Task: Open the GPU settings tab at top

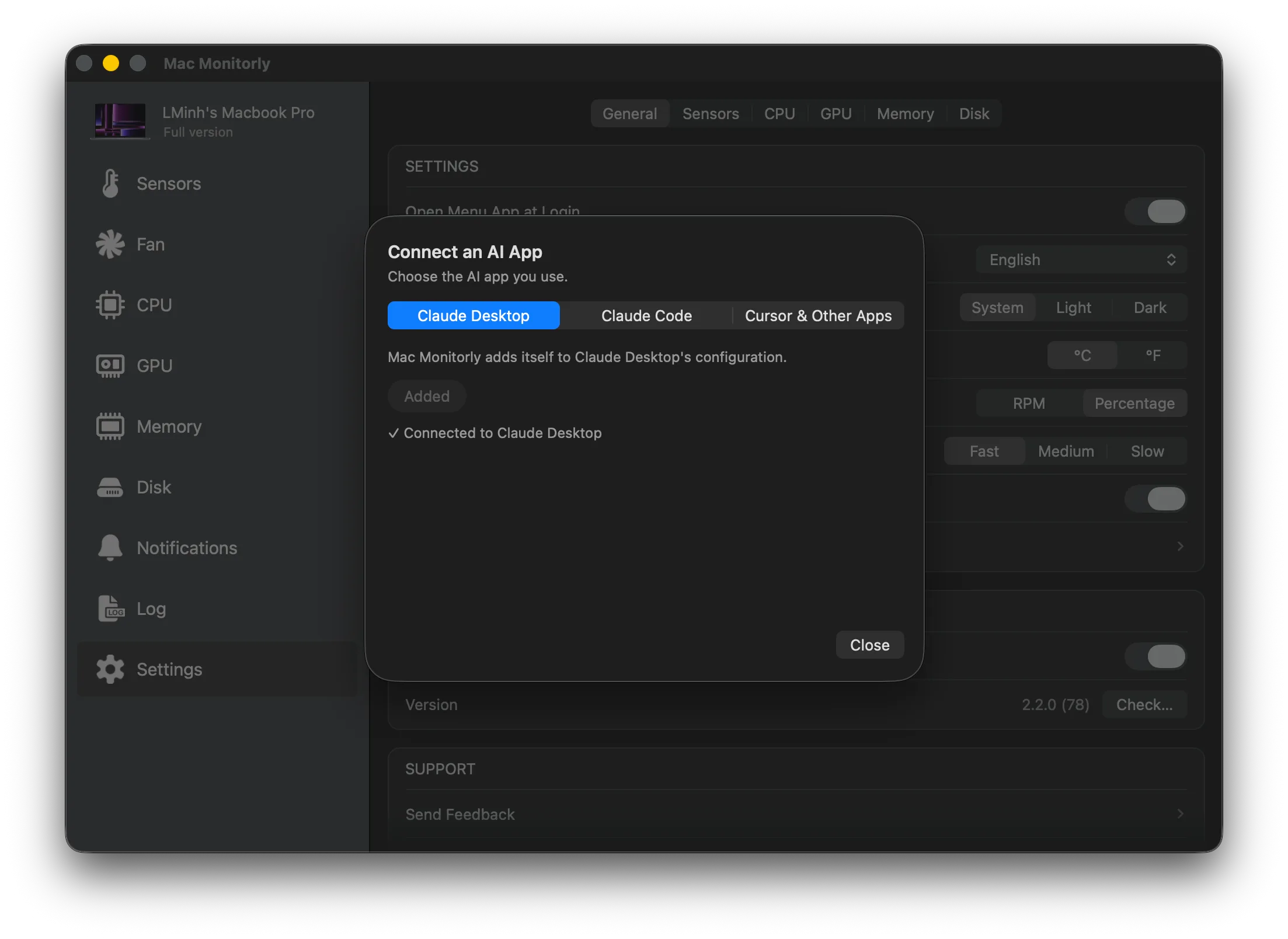Action: (x=836, y=113)
